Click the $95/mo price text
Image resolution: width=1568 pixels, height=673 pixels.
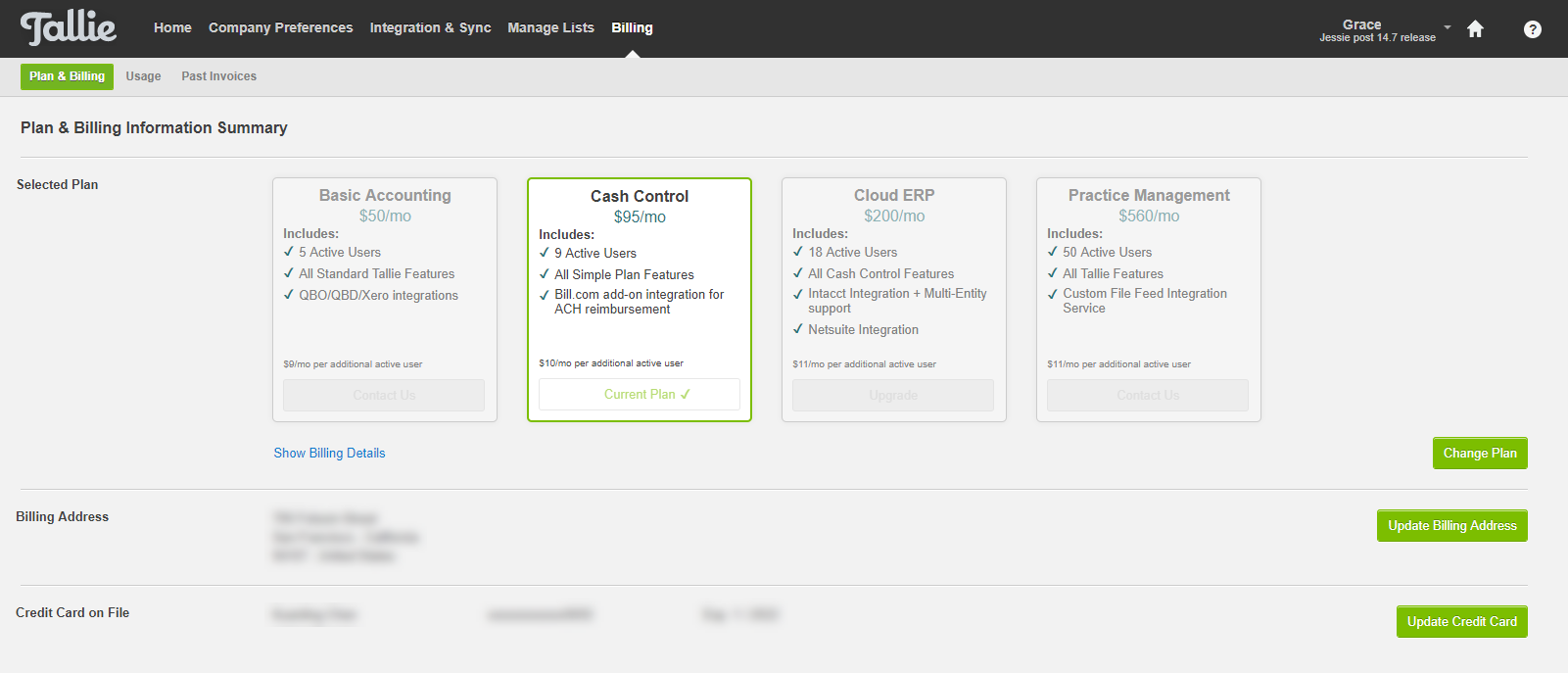tap(640, 217)
